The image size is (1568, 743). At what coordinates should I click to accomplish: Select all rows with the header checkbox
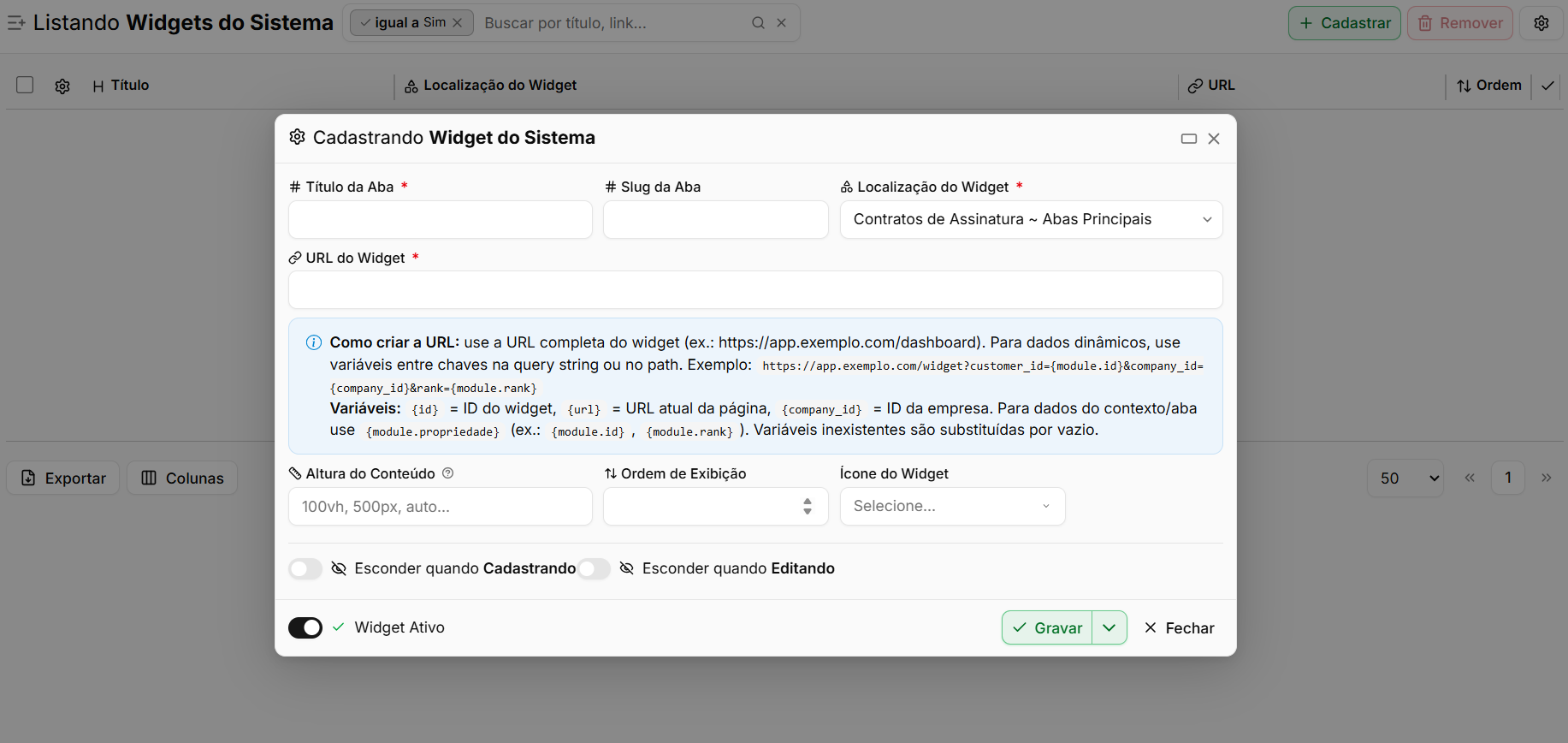coord(25,85)
